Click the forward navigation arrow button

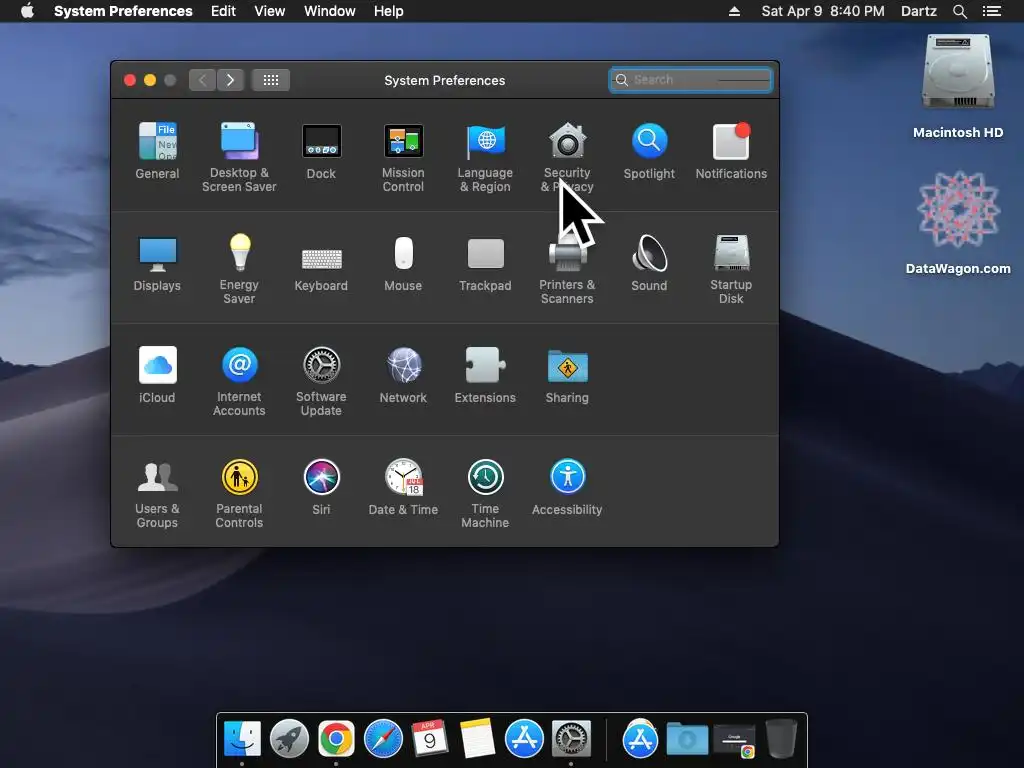(x=231, y=80)
